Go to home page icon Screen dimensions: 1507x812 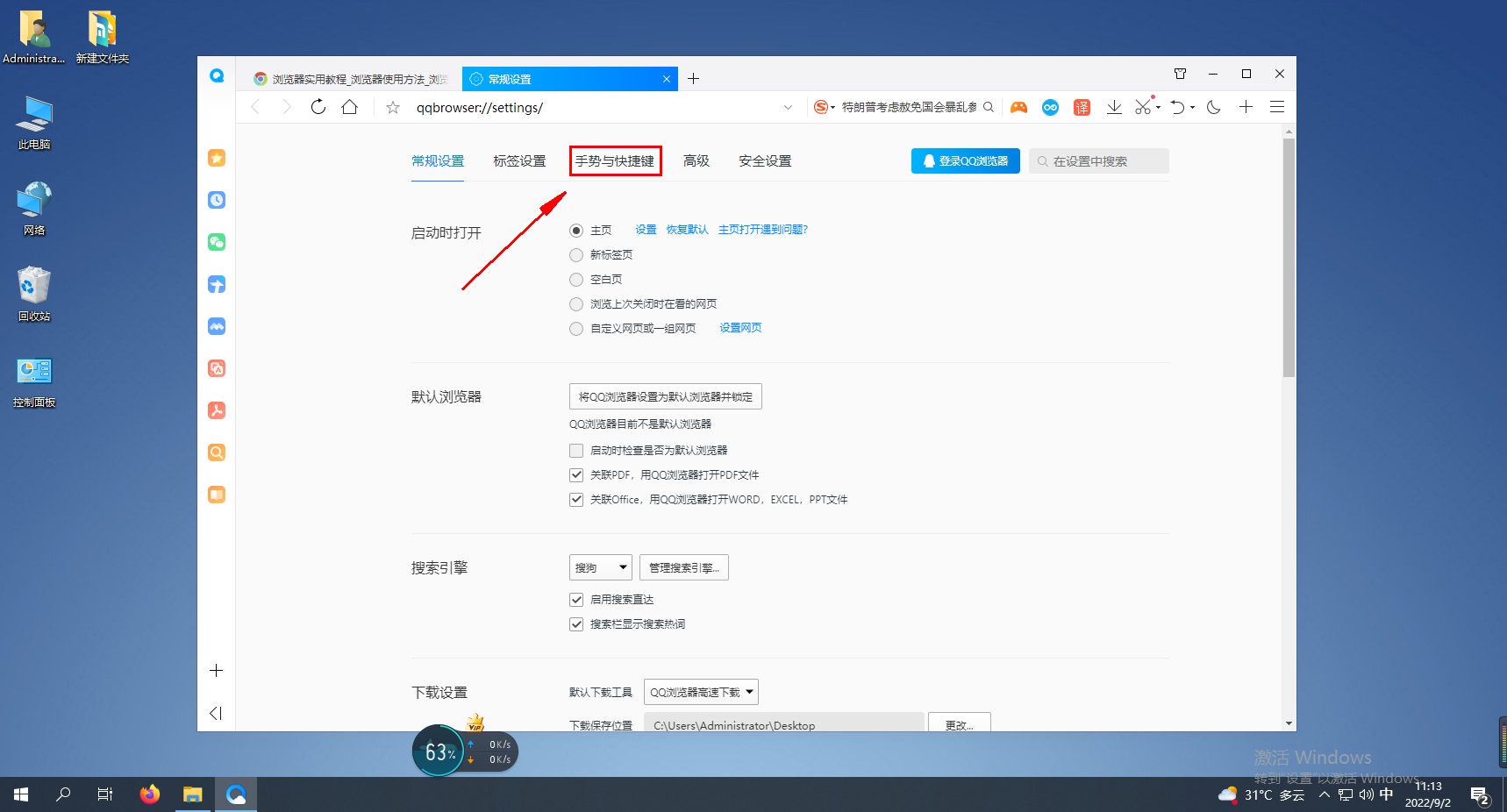[349, 107]
